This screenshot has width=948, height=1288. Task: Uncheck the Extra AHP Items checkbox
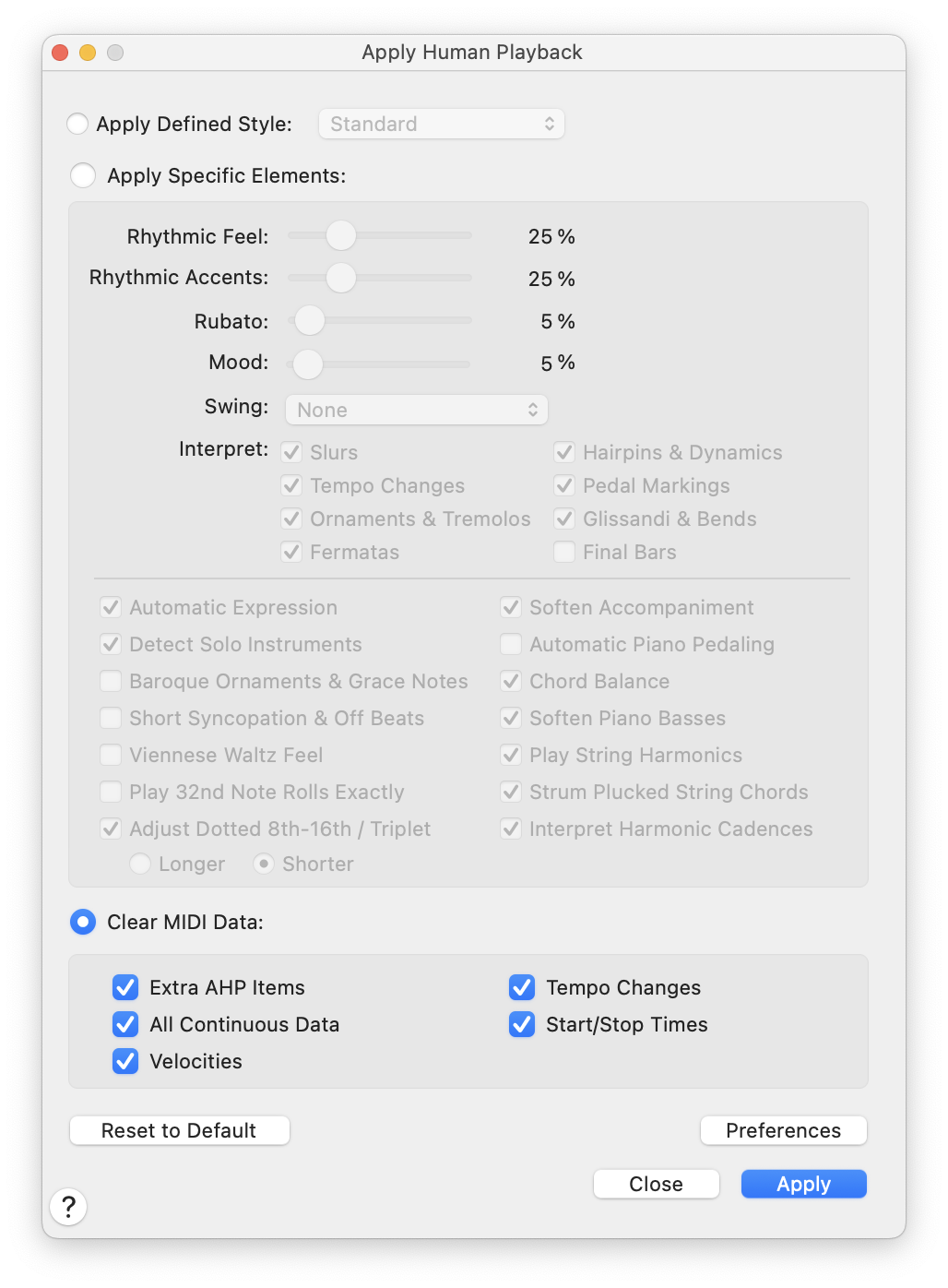click(x=125, y=987)
